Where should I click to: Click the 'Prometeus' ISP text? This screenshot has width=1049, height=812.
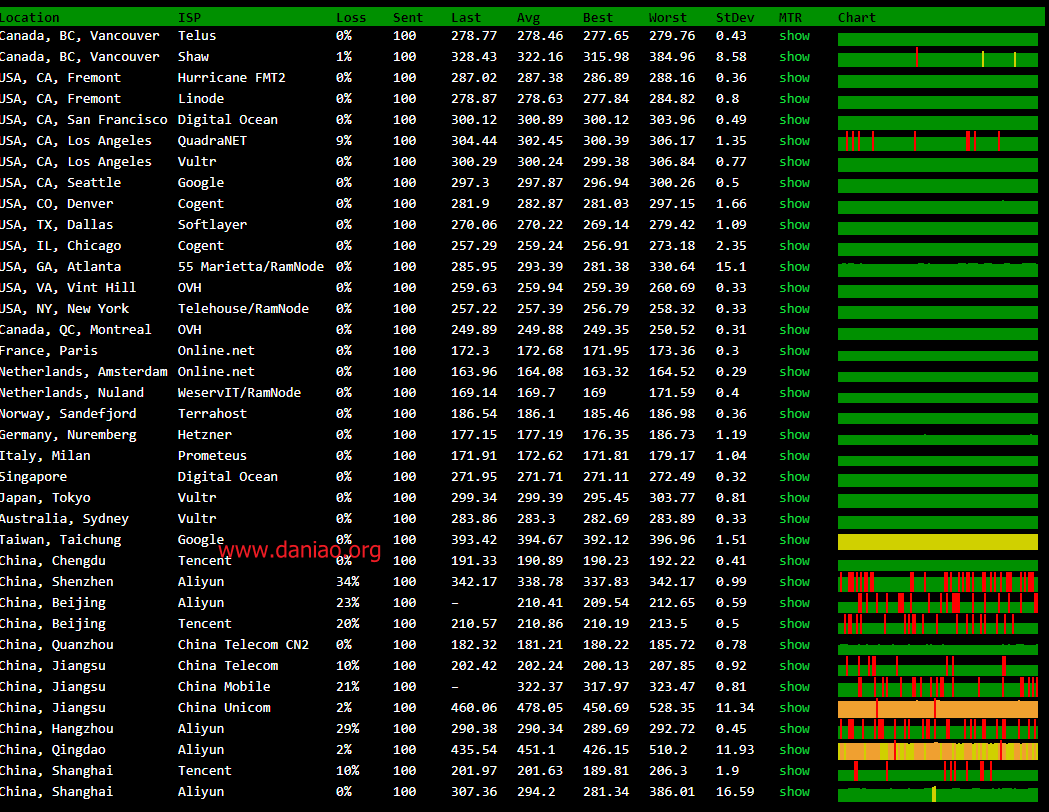(x=212, y=455)
